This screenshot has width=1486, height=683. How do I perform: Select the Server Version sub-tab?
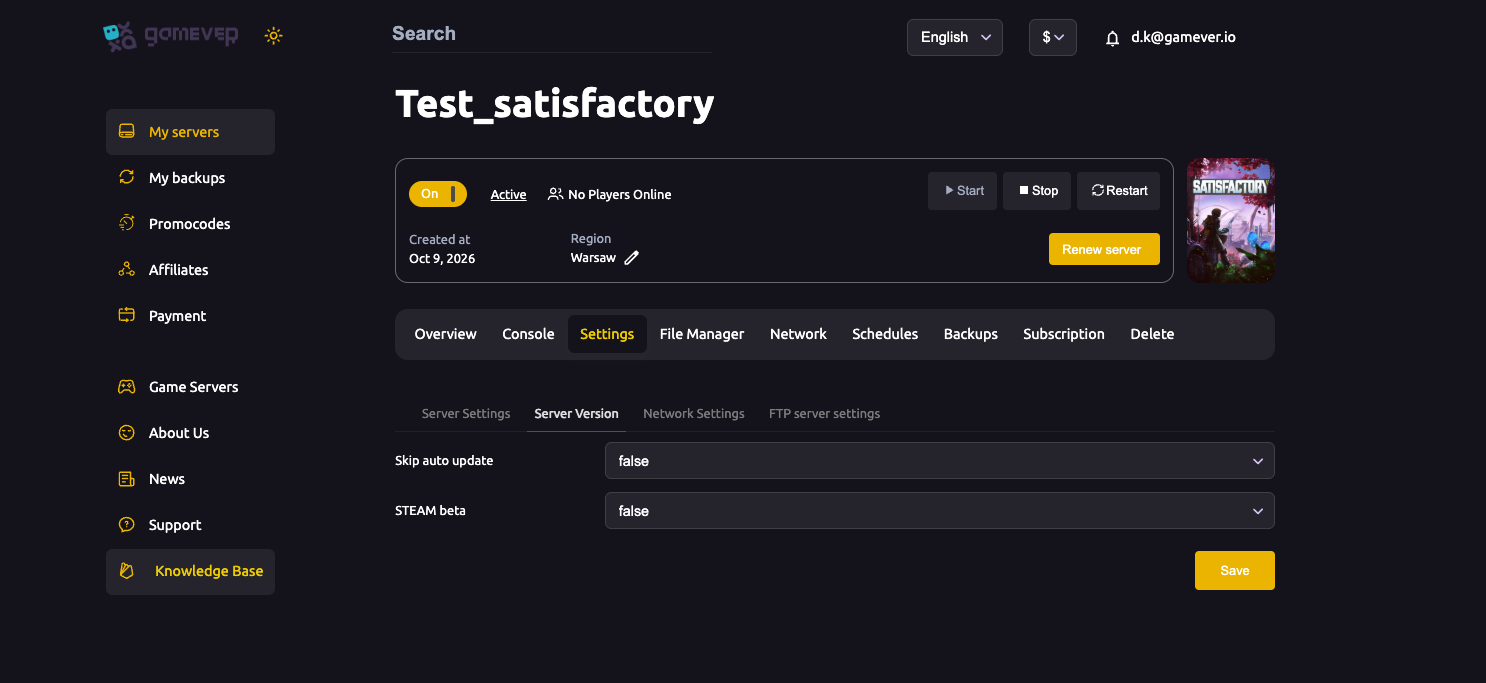tap(576, 413)
